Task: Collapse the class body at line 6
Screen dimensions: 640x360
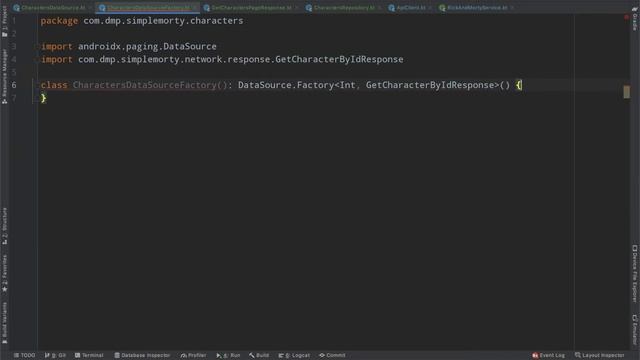Action: click(x=36, y=85)
